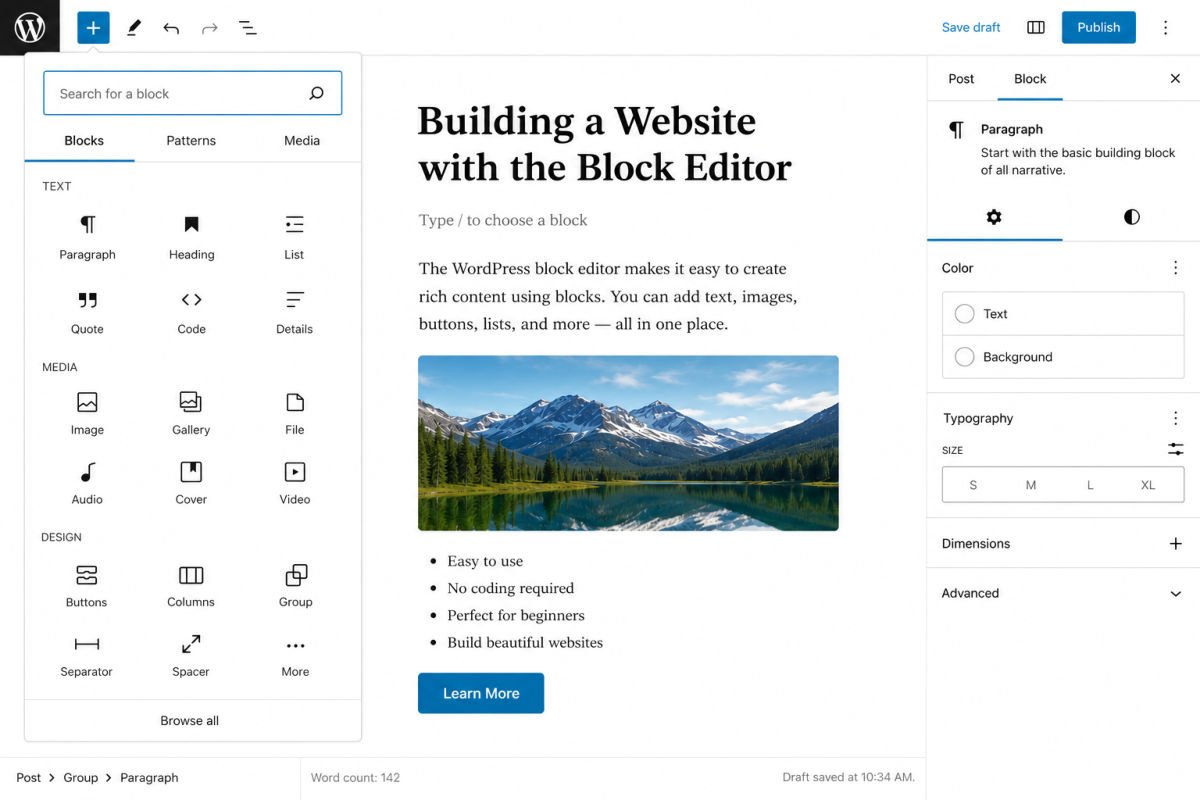Insert a Code block
Viewport: 1200px width, 800px height.
click(191, 312)
